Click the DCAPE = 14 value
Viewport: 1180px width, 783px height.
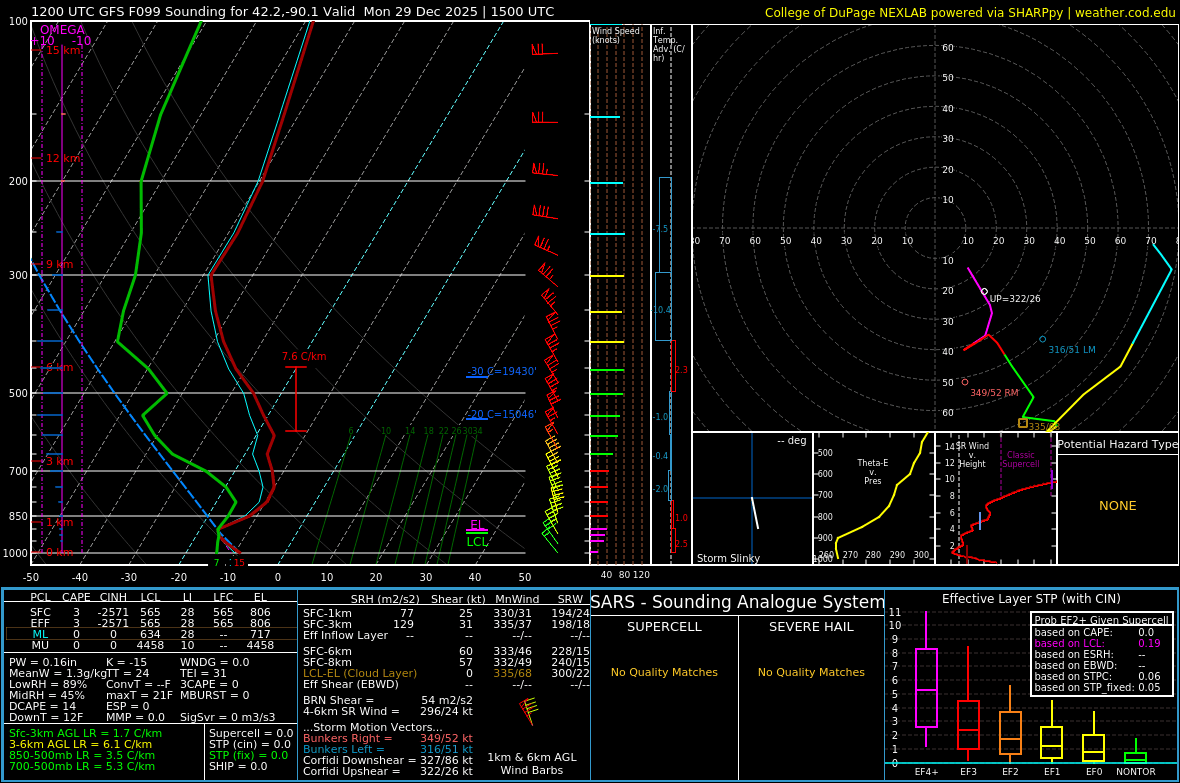pyautogui.click(x=43, y=706)
